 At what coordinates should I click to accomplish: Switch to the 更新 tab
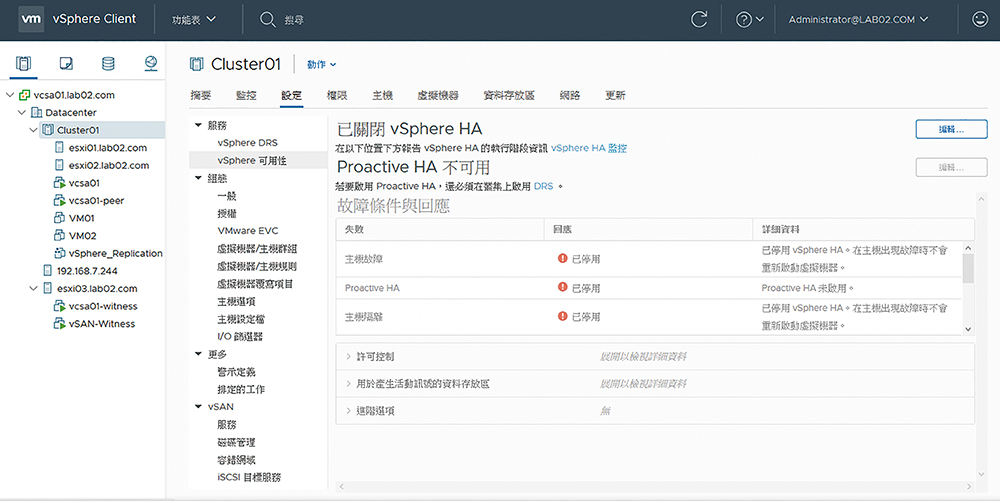(x=615, y=95)
